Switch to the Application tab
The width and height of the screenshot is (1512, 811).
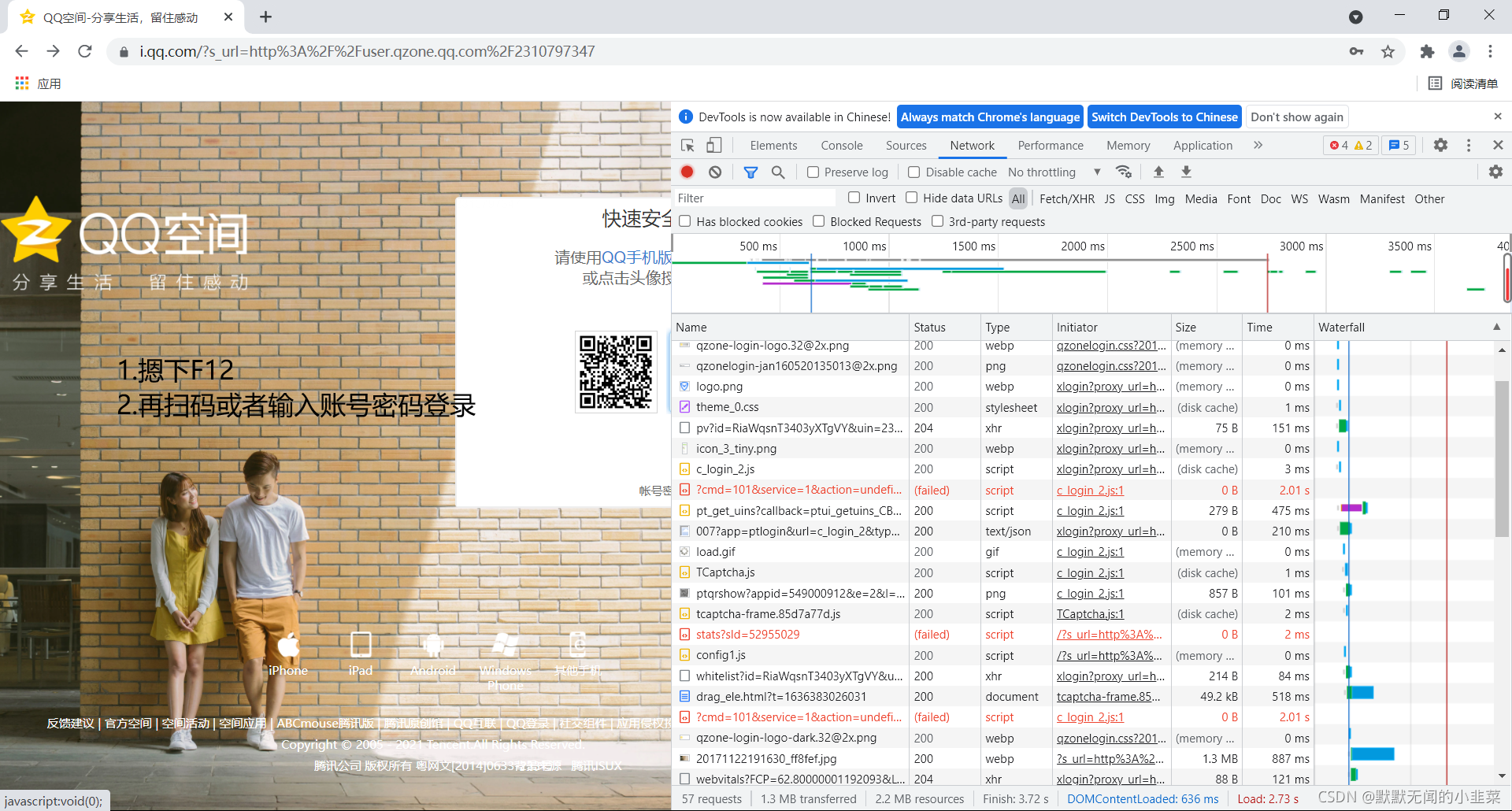(x=1203, y=146)
